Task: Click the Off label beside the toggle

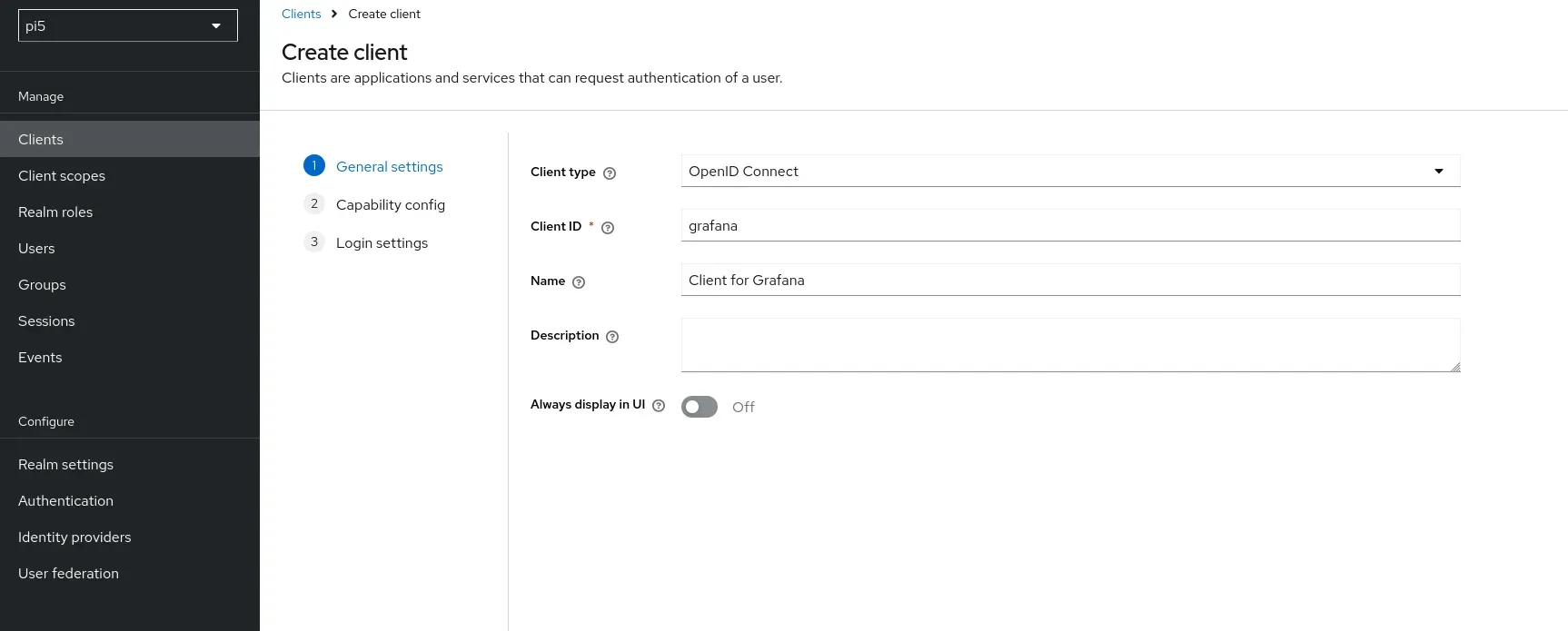Action: [743, 407]
